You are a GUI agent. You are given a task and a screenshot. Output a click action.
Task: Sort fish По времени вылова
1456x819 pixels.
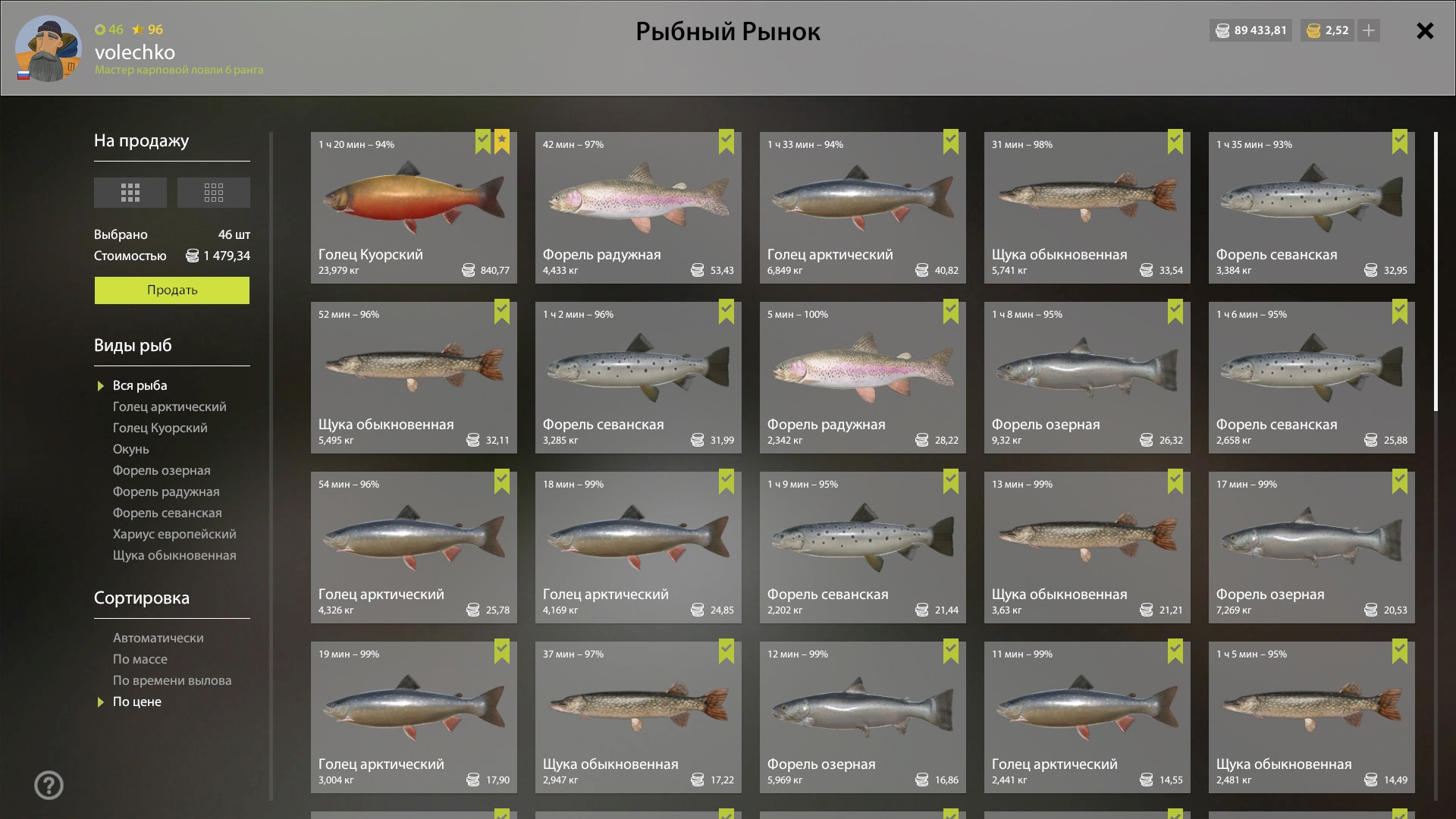point(172,680)
